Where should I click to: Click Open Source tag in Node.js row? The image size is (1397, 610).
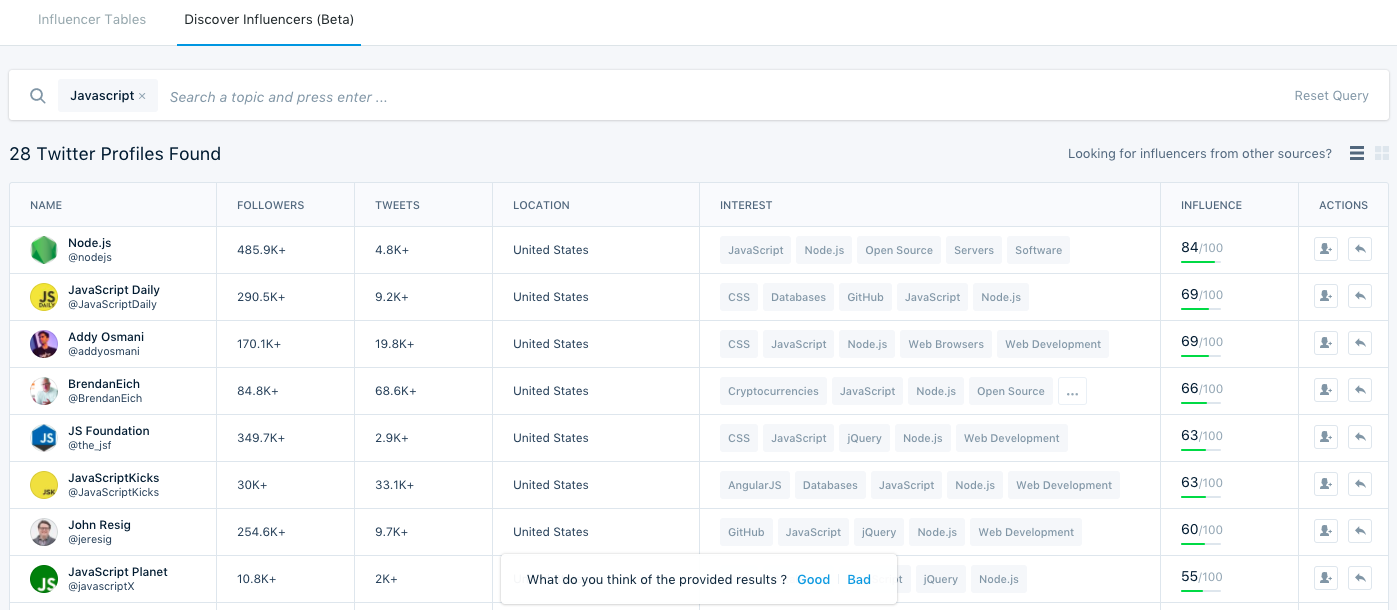(x=899, y=250)
